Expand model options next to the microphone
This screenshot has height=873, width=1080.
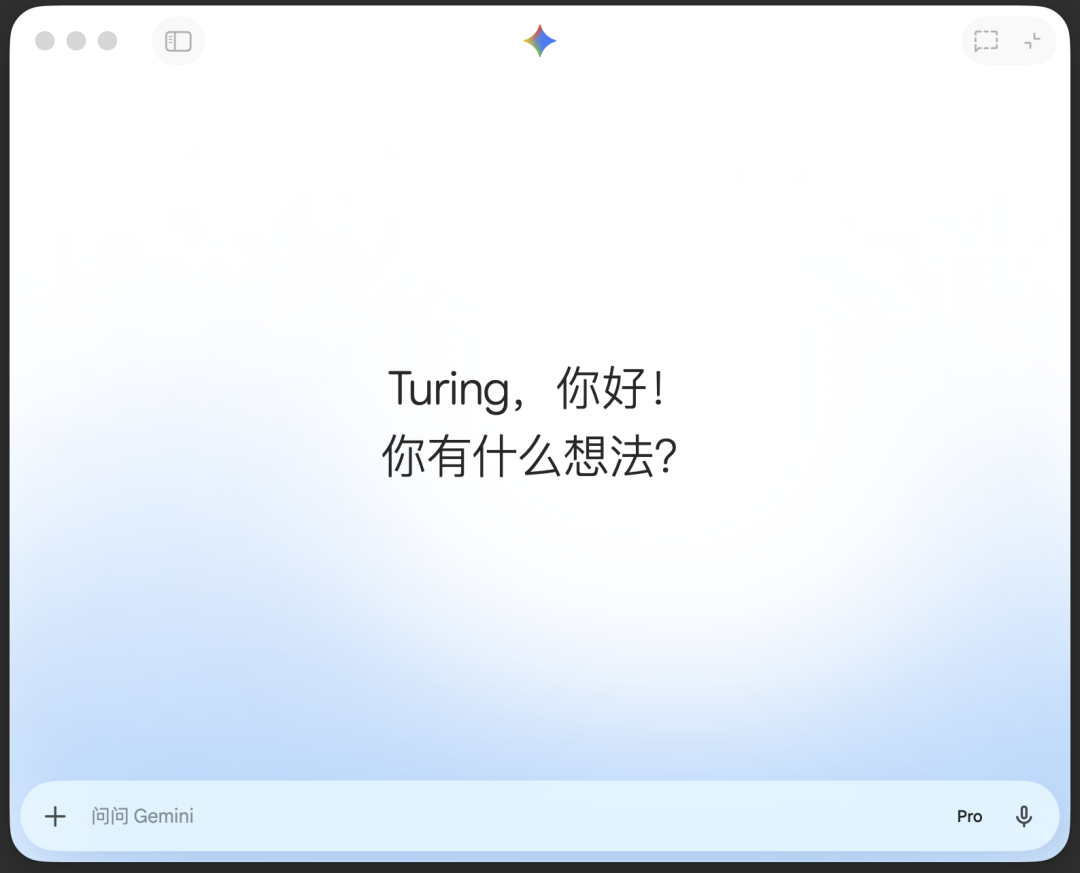coord(969,816)
